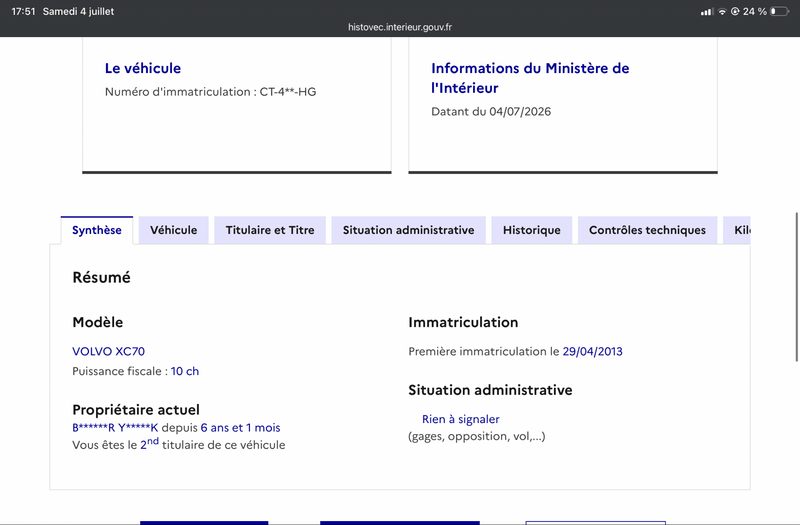Open the Titulaire et Titre tab
This screenshot has height=525, width=800.
[x=270, y=230]
